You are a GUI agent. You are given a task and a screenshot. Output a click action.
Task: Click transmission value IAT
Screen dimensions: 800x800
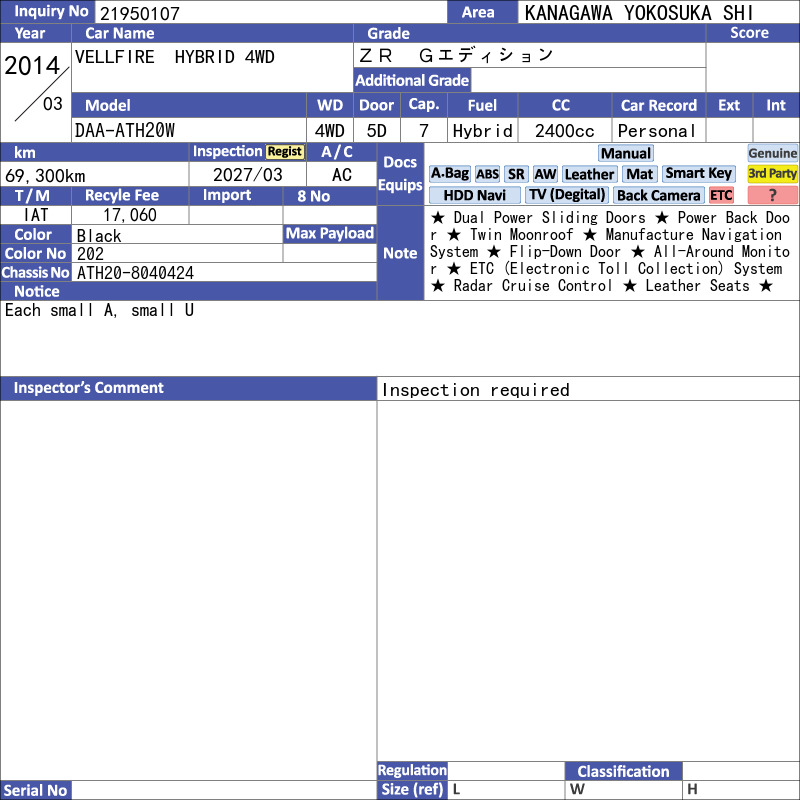point(36,215)
